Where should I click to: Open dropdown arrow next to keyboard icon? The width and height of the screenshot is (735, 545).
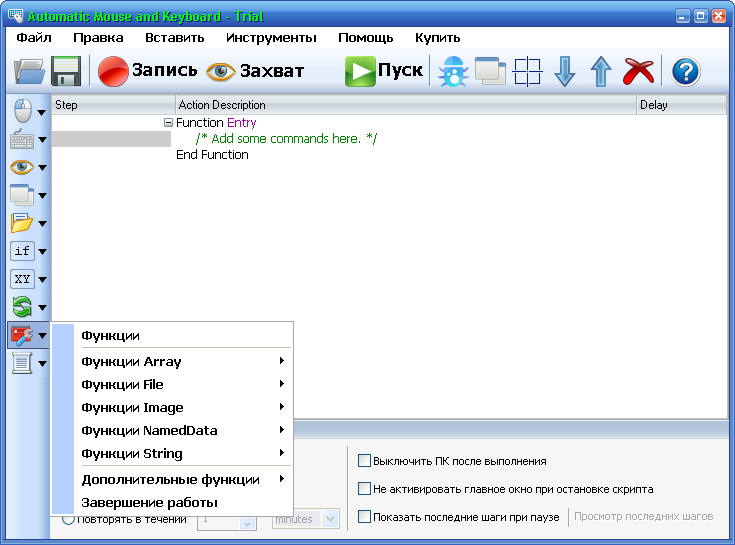click(x=42, y=140)
